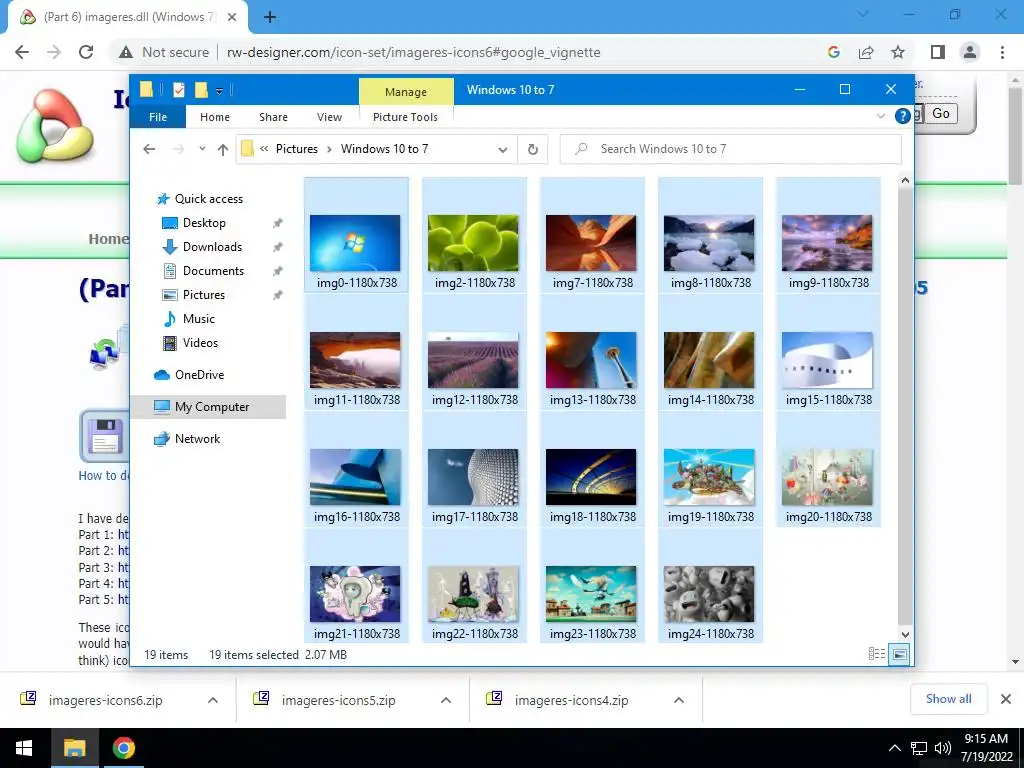Switch to the Share ribbon tab

[x=273, y=117]
